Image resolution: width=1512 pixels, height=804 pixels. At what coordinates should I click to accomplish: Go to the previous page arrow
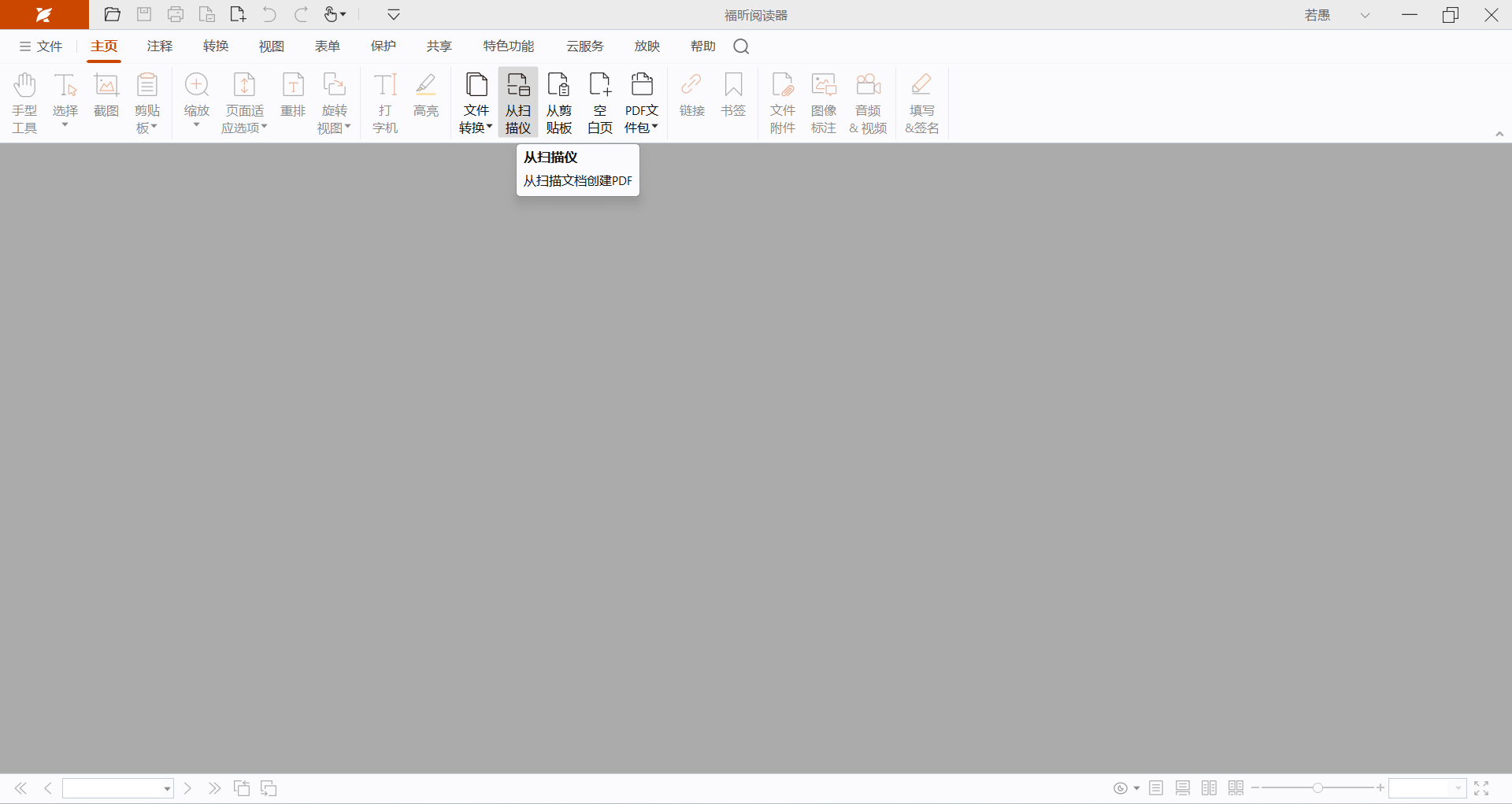48,788
